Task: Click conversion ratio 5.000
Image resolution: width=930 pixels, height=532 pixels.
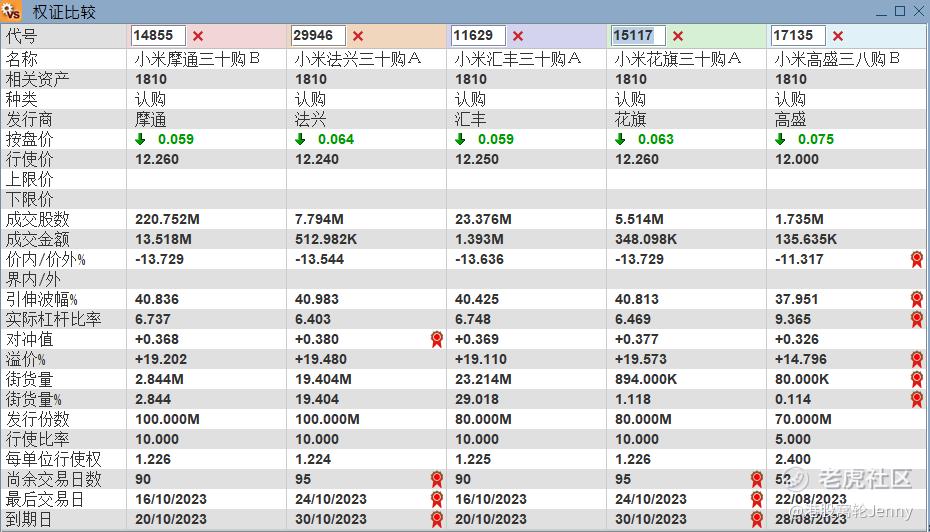Action: point(793,439)
